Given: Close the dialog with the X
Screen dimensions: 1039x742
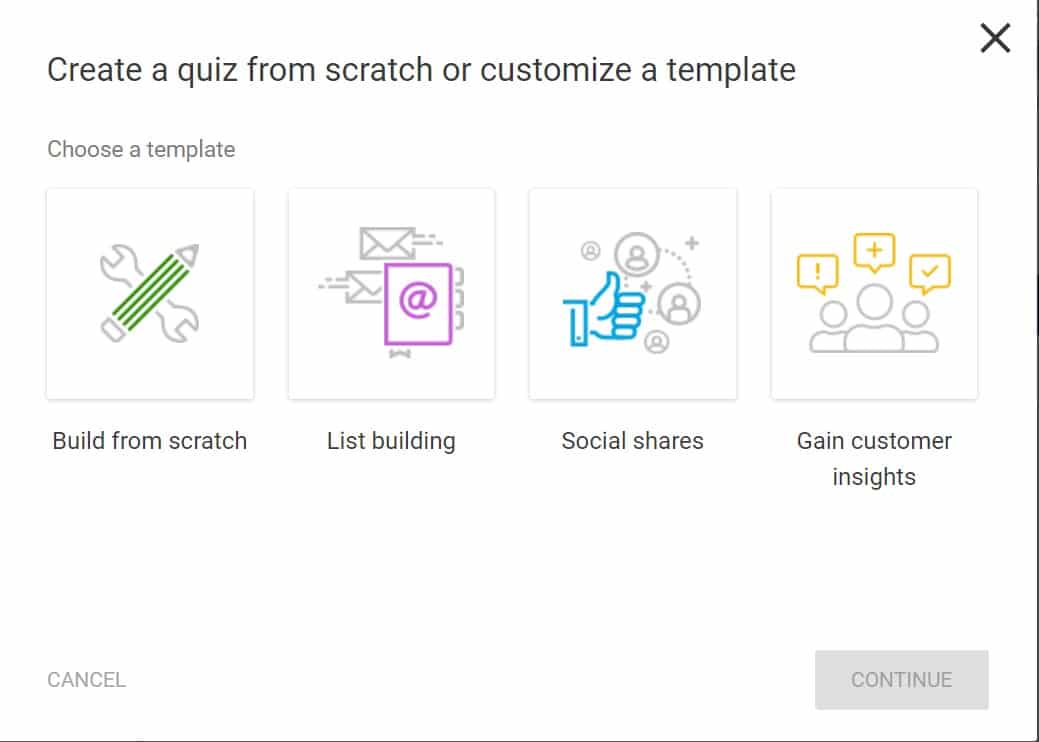Looking at the screenshot, I should (x=995, y=38).
